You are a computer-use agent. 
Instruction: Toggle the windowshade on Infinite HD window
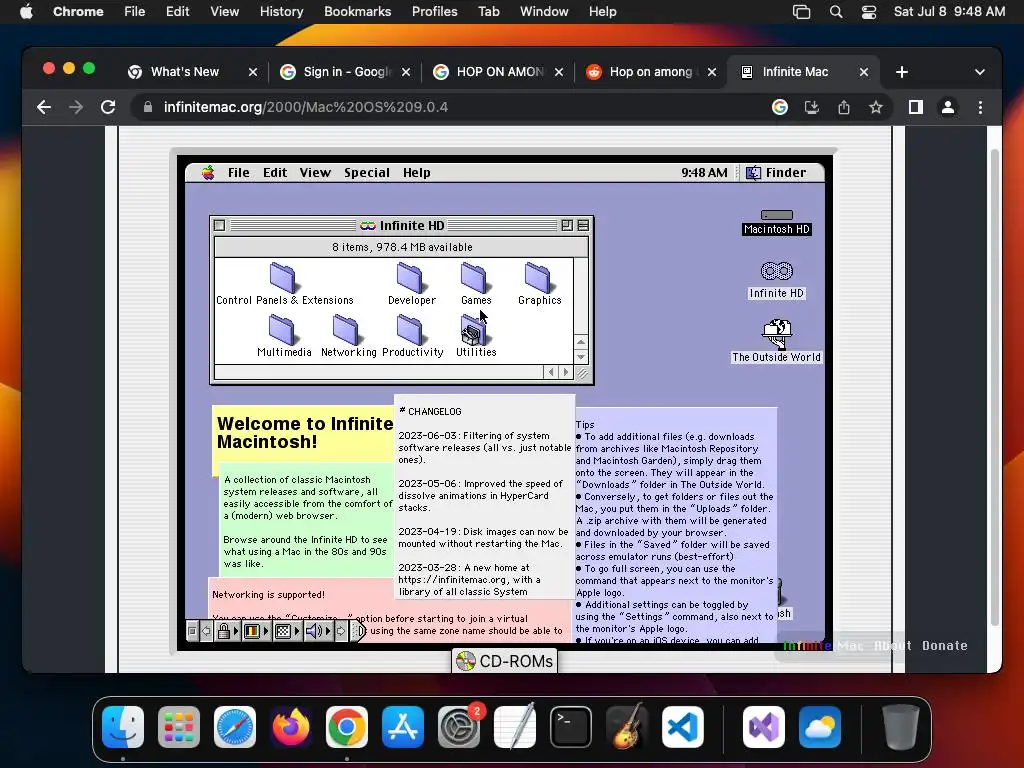[583, 225]
